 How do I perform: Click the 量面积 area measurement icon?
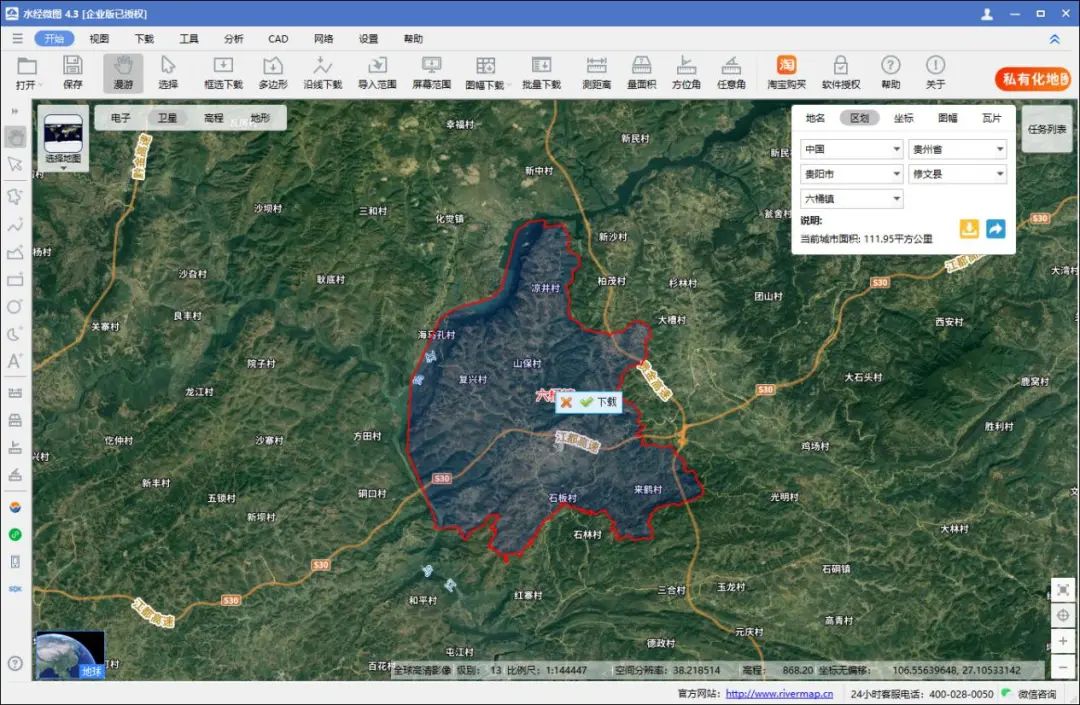(x=641, y=72)
